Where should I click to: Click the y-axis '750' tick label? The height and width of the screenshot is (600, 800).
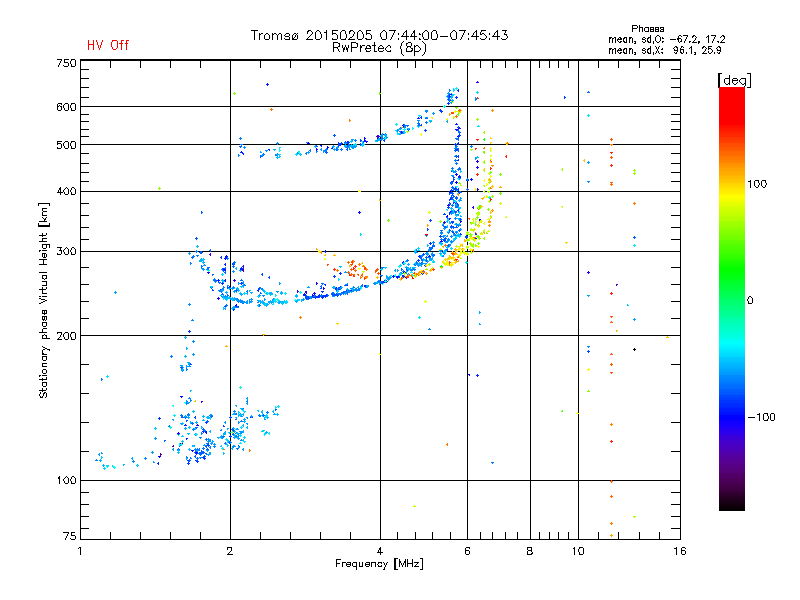click(x=66, y=63)
